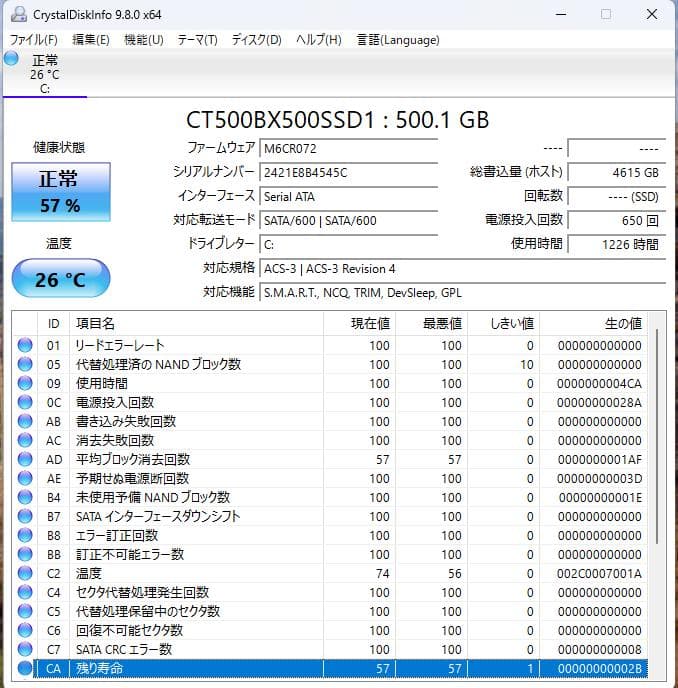Click the 26 °C temperature button

tap(61, 279)
